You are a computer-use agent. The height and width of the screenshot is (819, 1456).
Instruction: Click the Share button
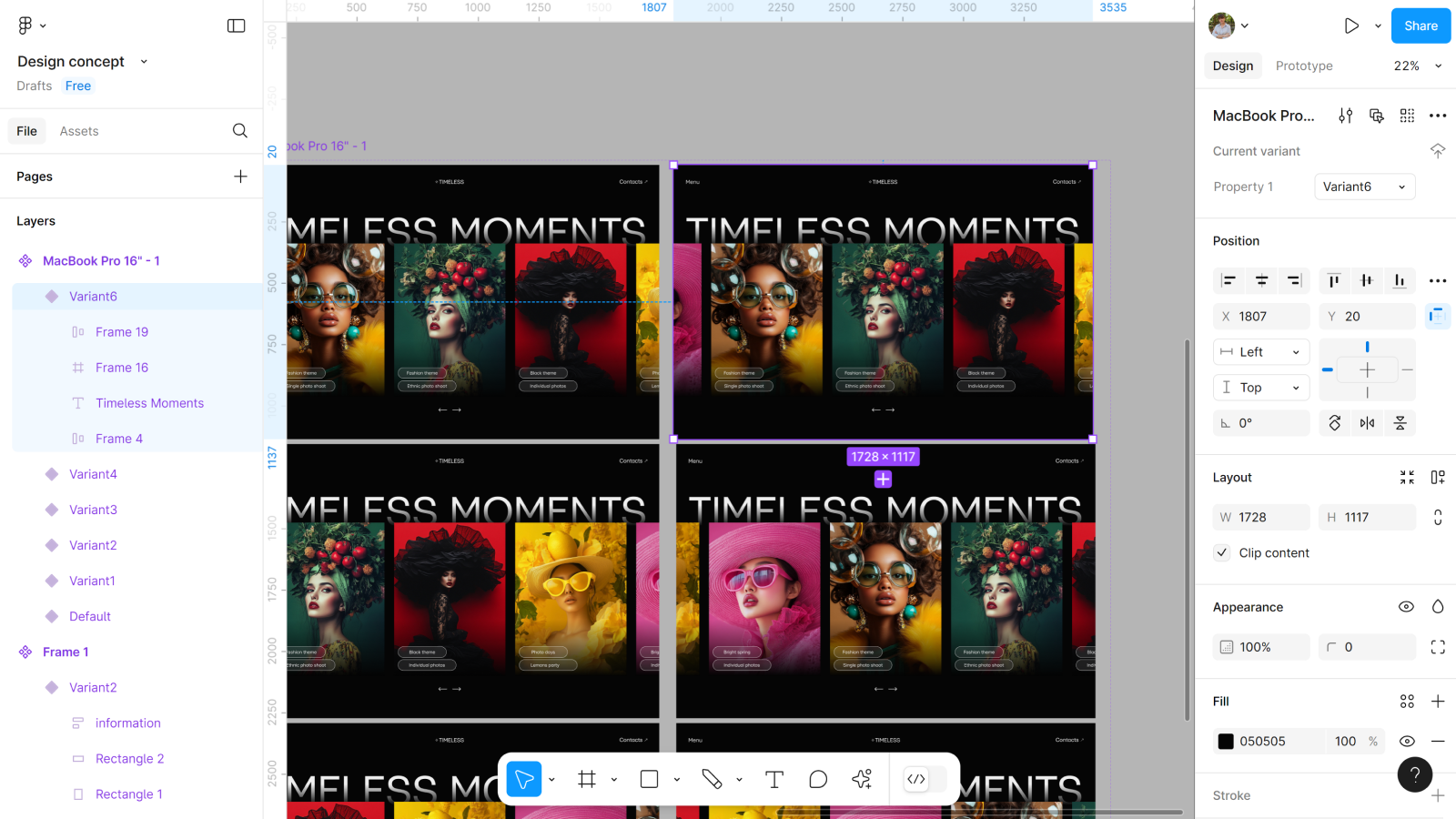(x=1421, y=25)
